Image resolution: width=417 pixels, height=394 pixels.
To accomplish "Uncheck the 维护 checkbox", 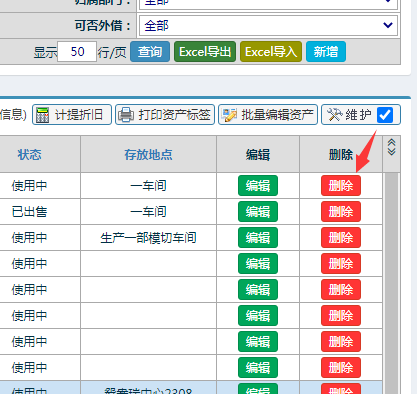I will click(385, 115).
